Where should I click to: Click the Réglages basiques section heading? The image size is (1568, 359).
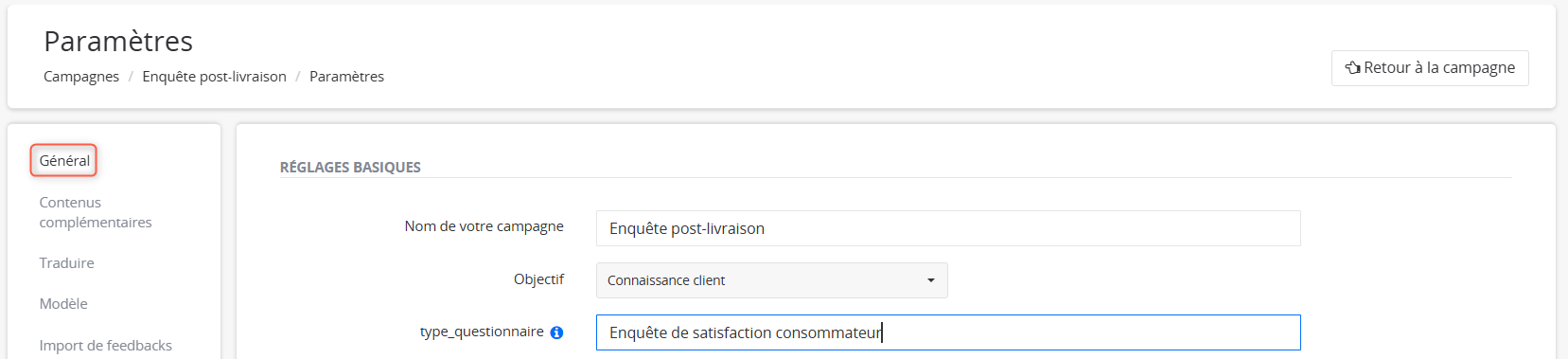click(x=350, y=168)
